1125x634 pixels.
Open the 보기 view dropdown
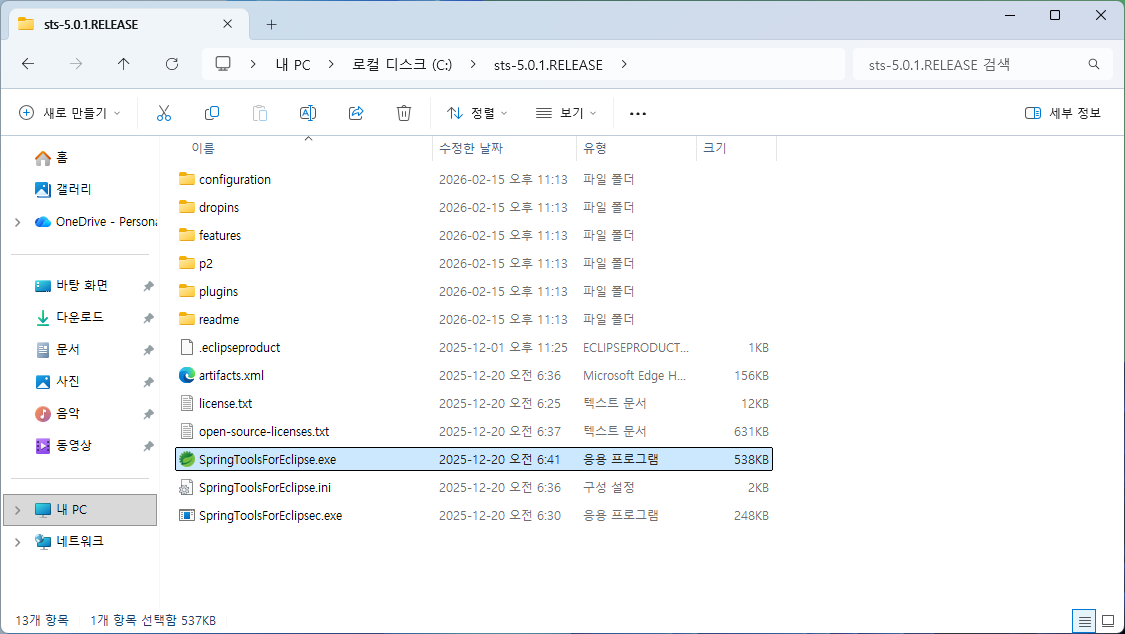click(566, 113)
